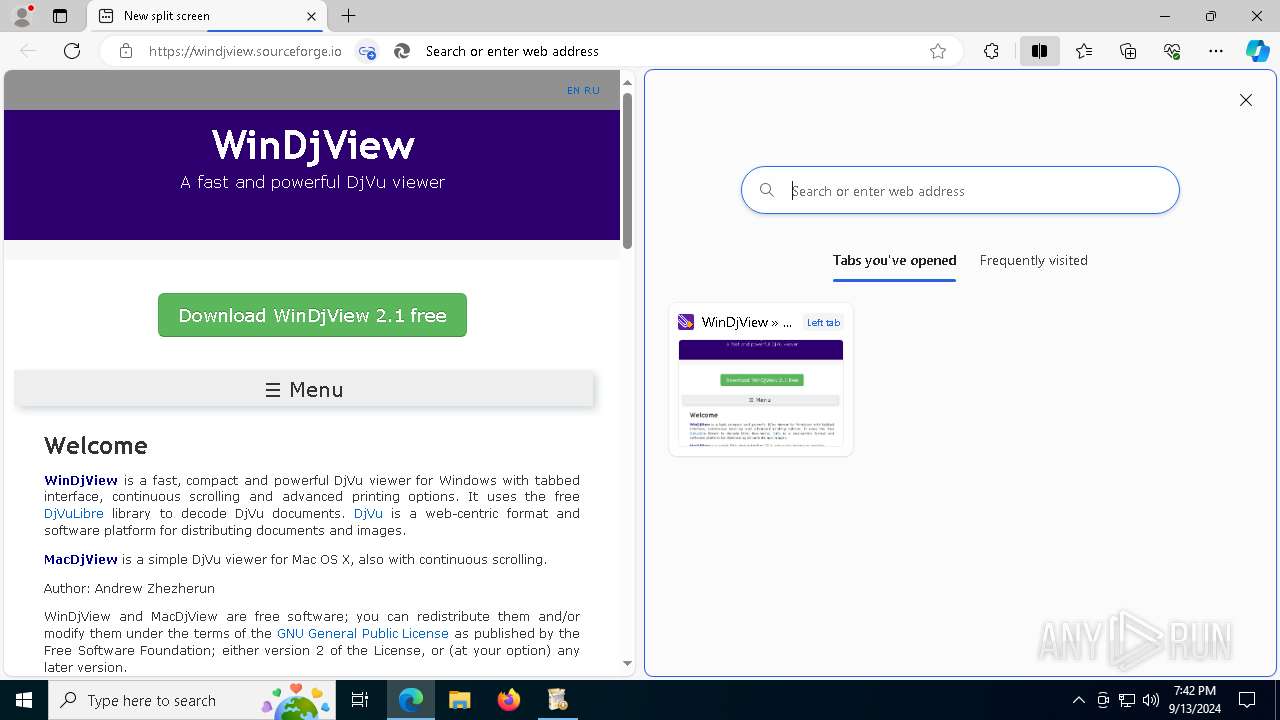Click the taskbar search box
Screen dimensions: 1280x720
click(x=193, y=700)
